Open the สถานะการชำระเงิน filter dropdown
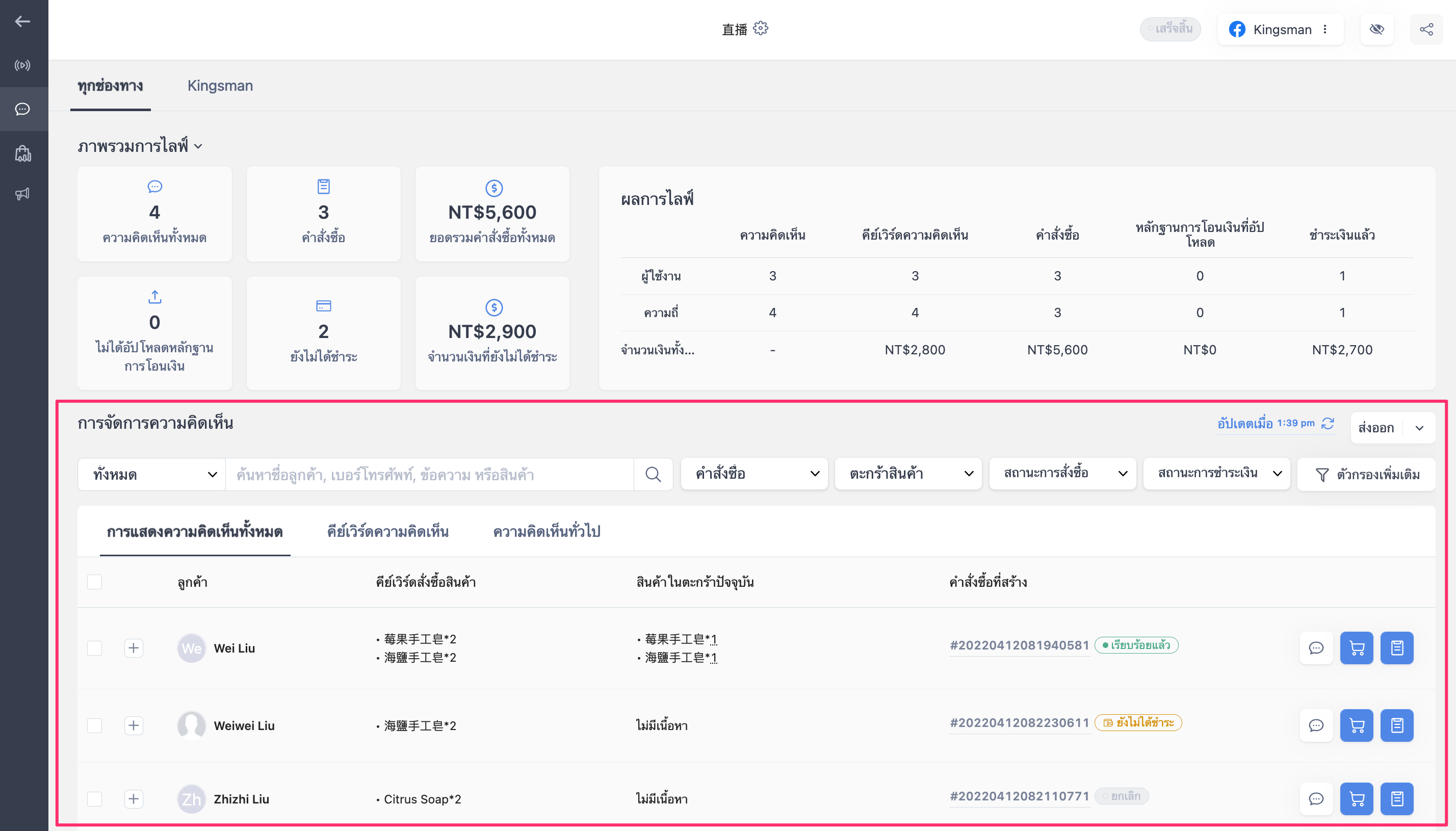Viewport: 1456px width, 831px height. tap(1216, 474)
